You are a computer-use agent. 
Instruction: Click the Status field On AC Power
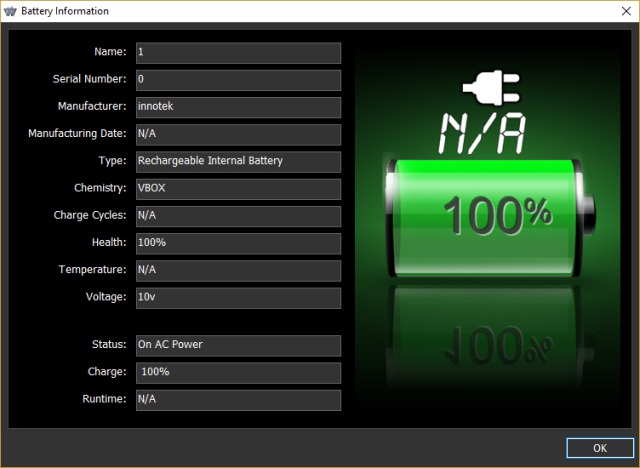coord(237,345)
